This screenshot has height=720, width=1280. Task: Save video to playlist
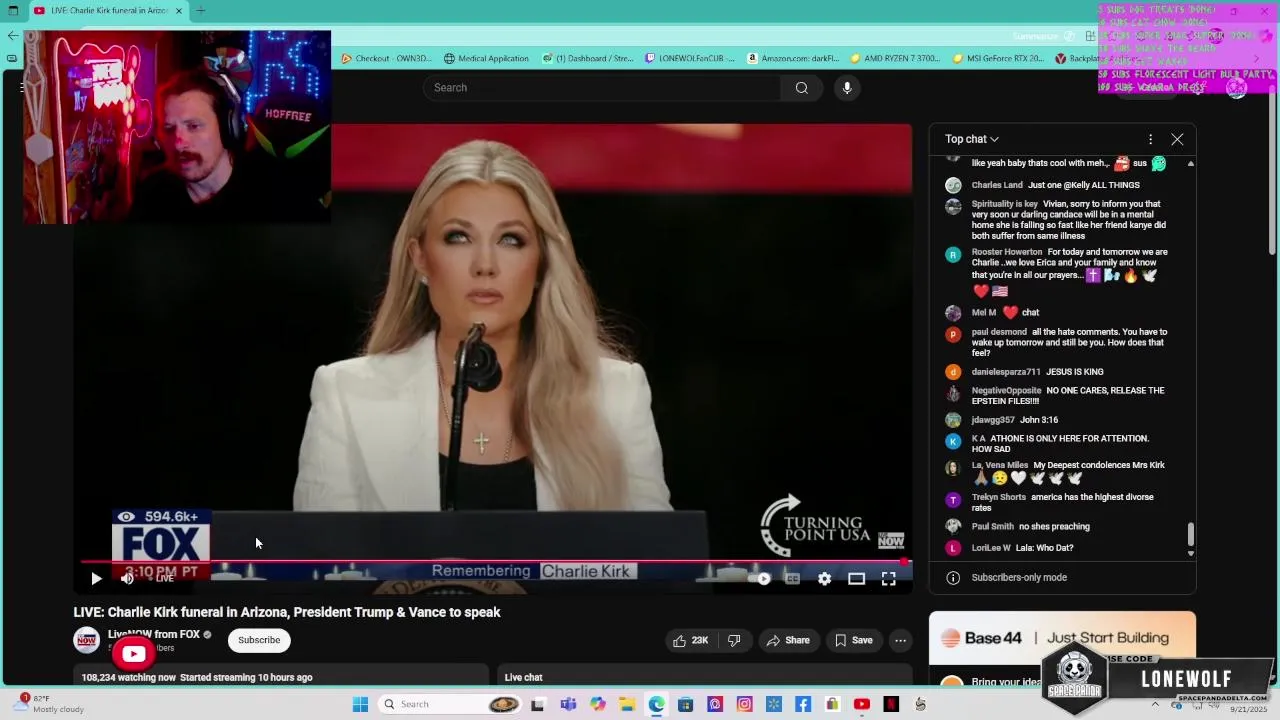854,640
